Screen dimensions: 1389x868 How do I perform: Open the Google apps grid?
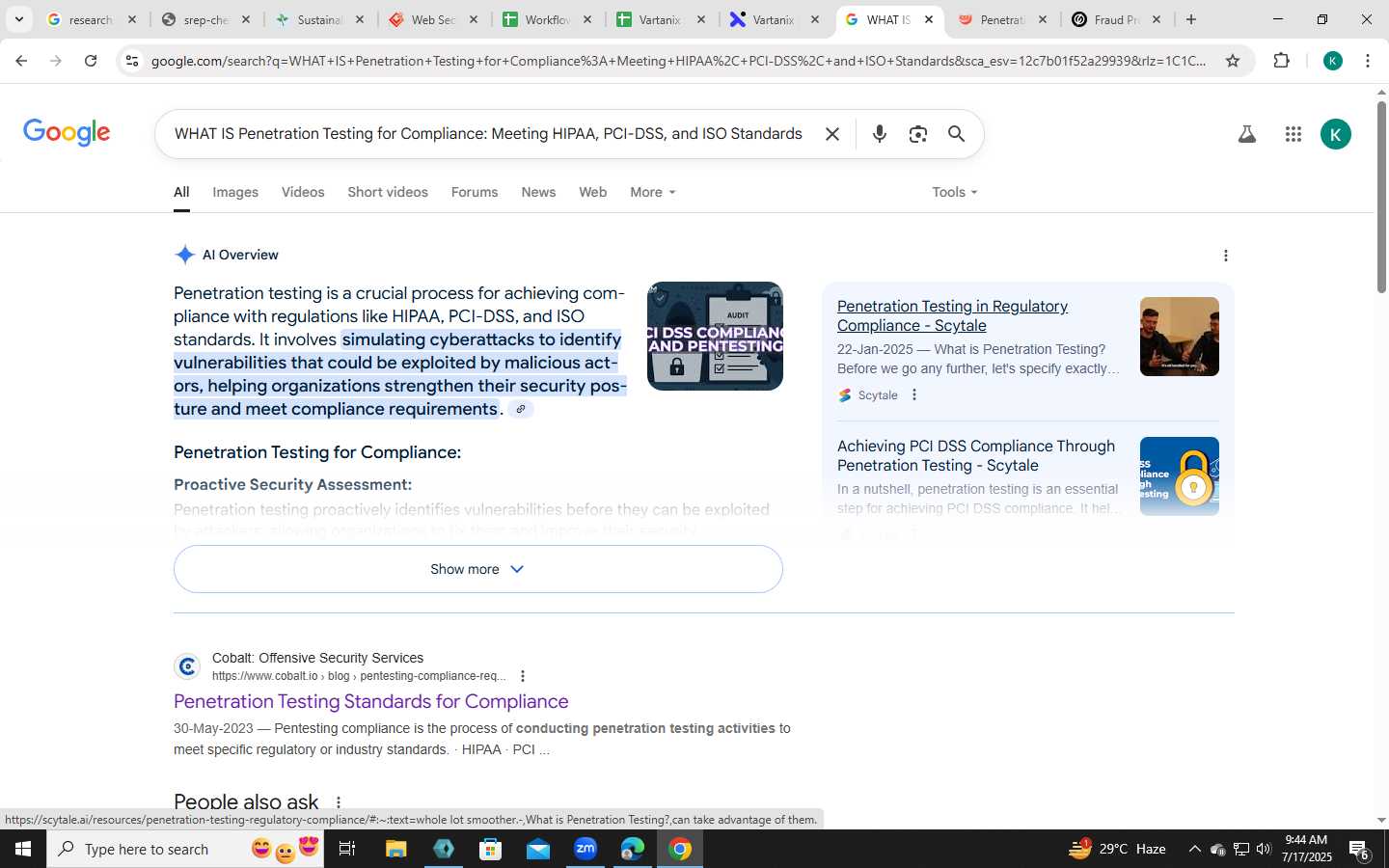point(1294,134)
